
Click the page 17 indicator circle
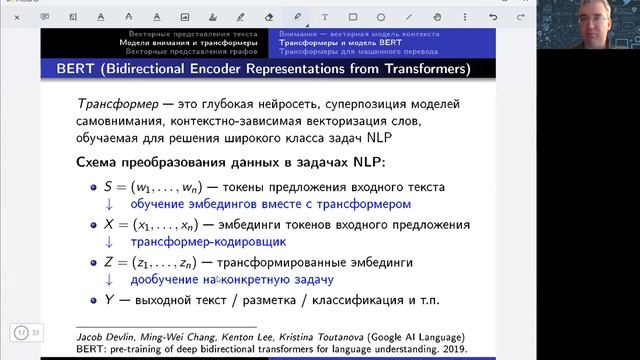coord(21,333)
